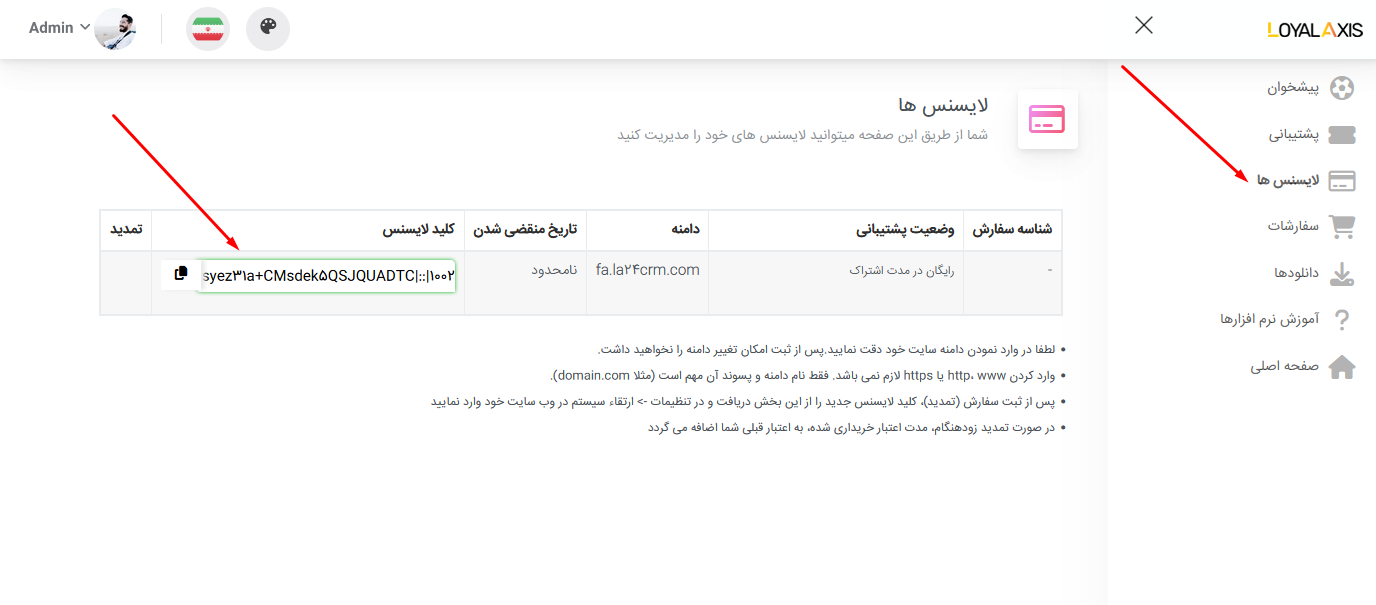The width and height of the screenshot is (1376, 605).
Task: Copy the license key with the copy icon
Action: tap(181, 273)
